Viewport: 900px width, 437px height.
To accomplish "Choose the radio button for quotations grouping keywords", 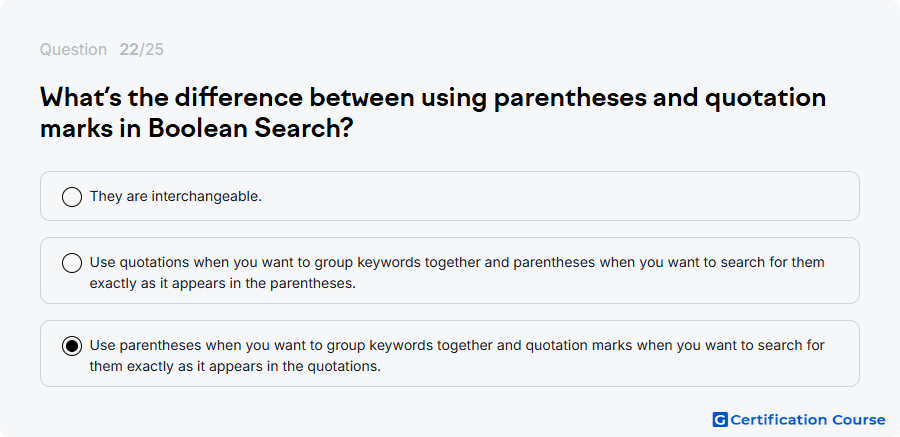I will 72,263.
